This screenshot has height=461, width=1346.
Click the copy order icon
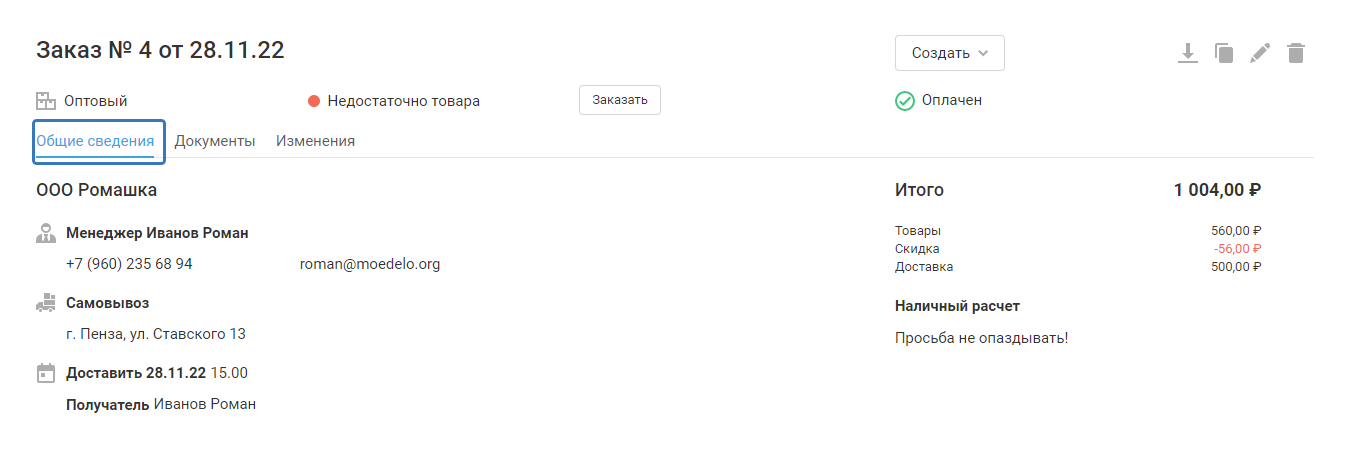[1223, 53]
